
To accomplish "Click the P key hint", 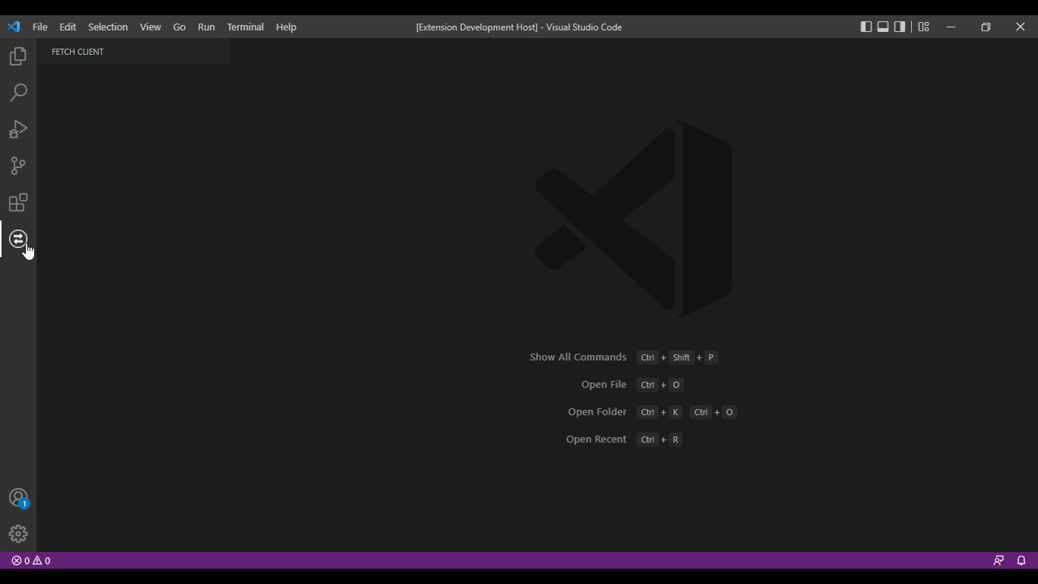I will click(x=711, y=358).
